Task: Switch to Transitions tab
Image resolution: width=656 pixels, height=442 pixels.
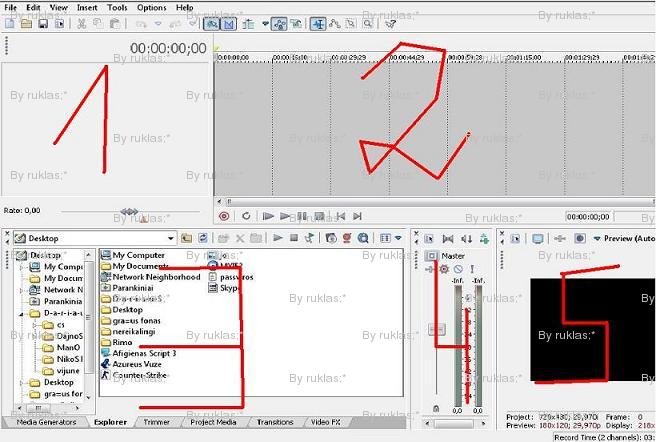Action: pyautogui.click(x=275, y=422)
